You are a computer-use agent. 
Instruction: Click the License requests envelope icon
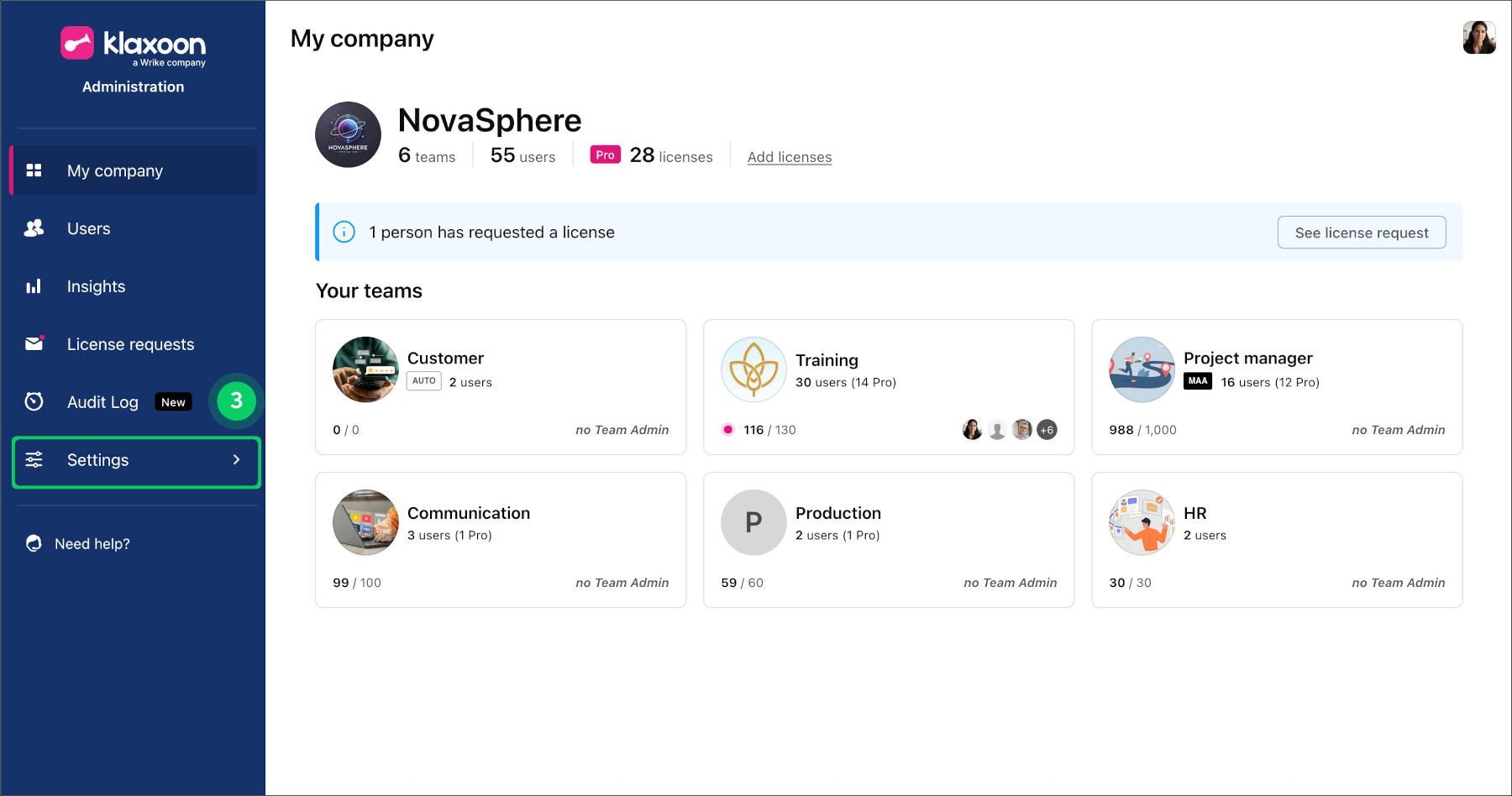34,343
